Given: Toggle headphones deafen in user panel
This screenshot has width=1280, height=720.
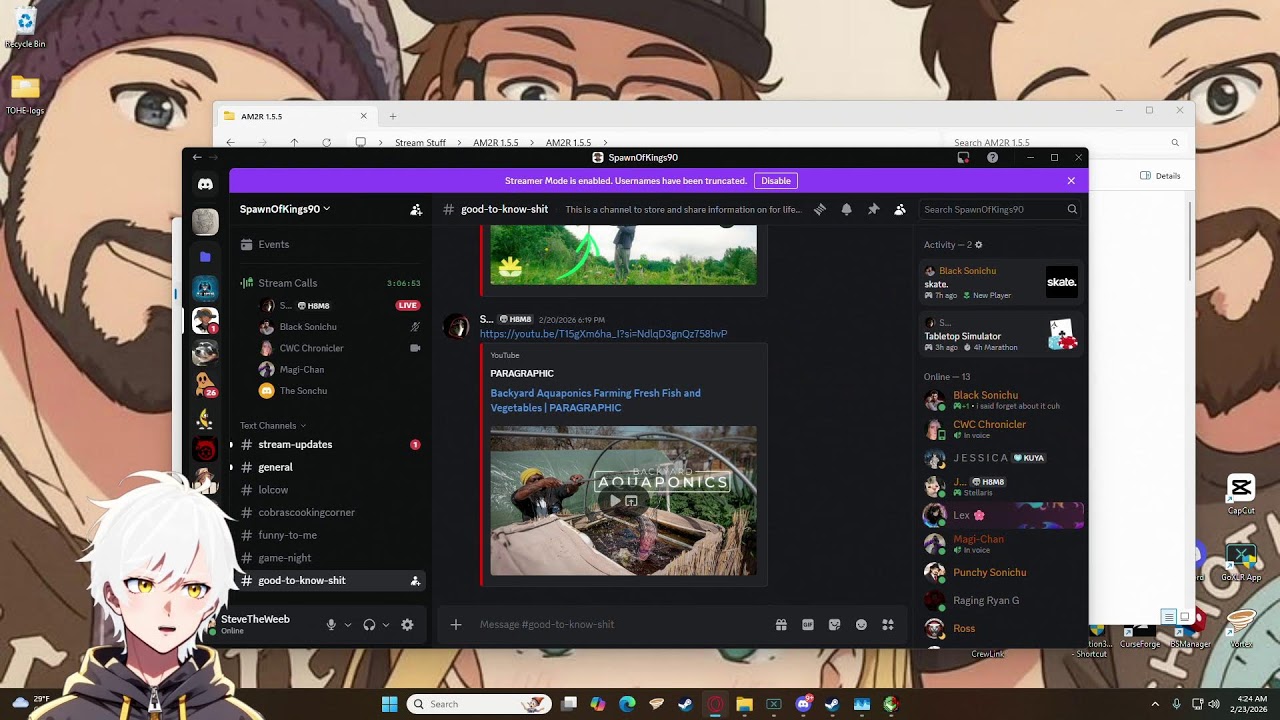Looking at the screenshot, I should (x=369, y=625).
